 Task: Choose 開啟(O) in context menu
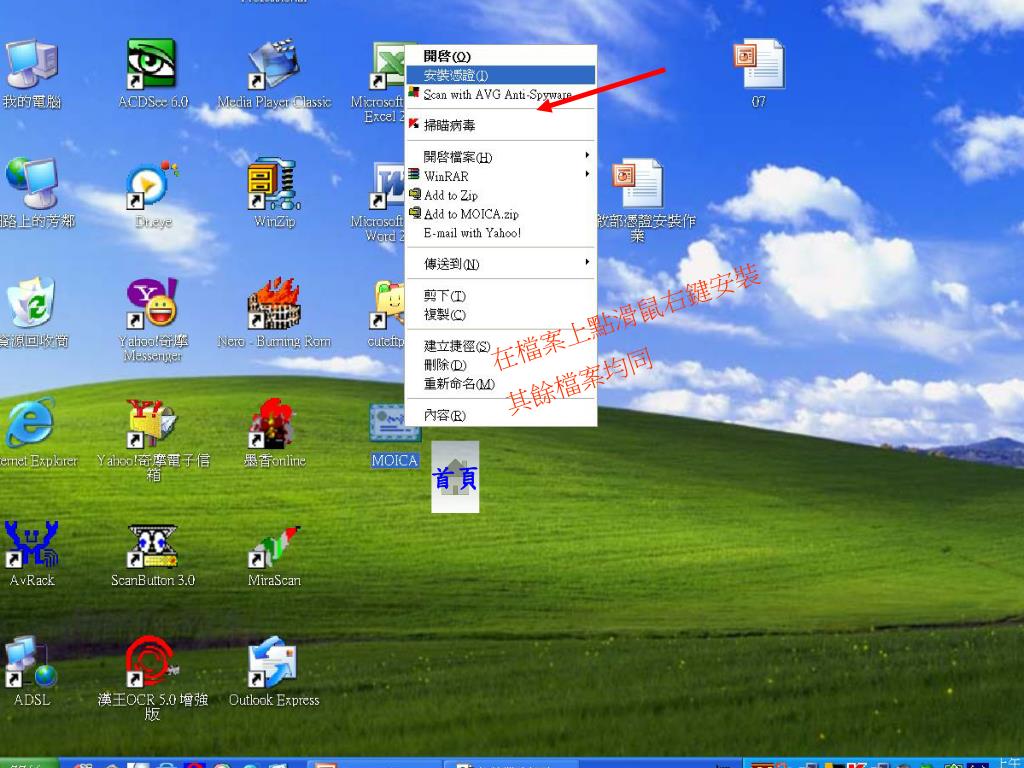(x=500, y=56)
